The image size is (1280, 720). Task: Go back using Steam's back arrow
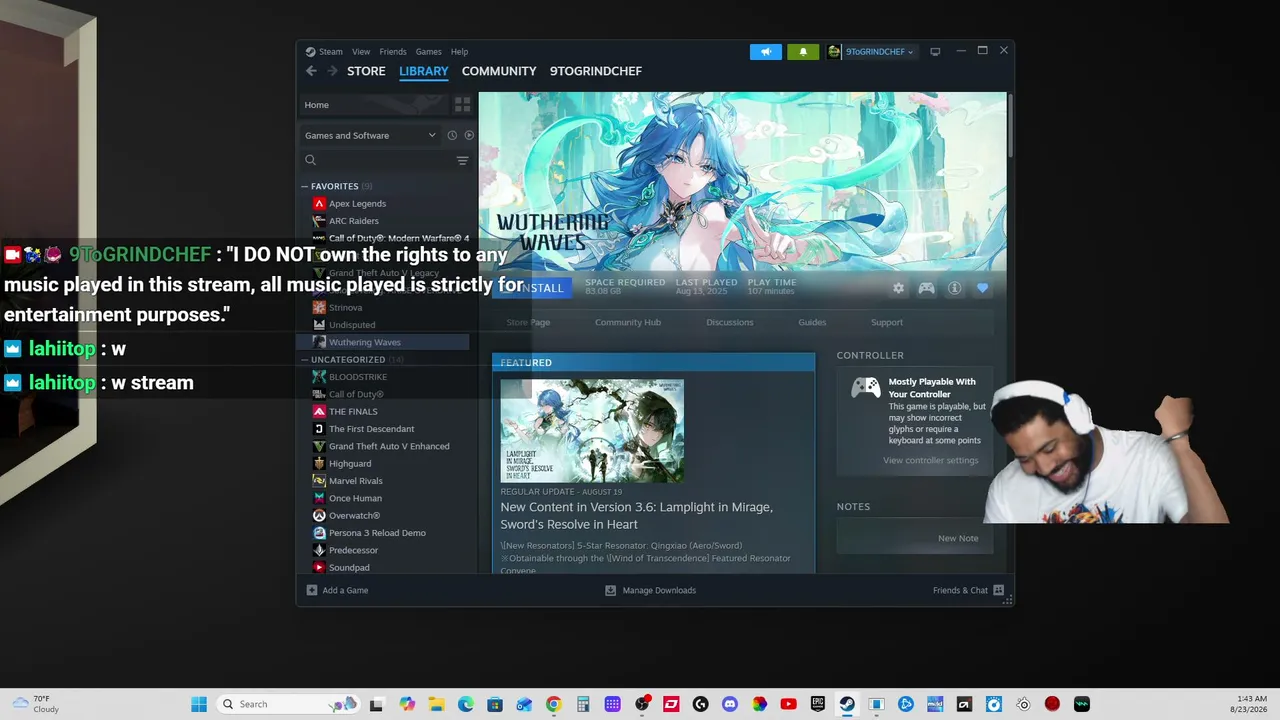click(311, 71)
